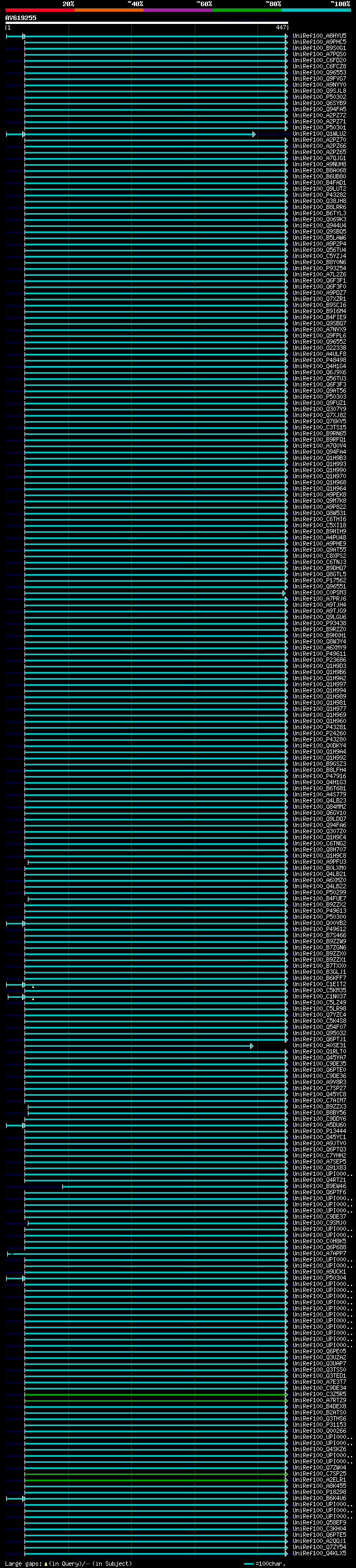Select the UniRef100_B0LXM0 label
Image resolution: width=356 pixels, height=1568 pixels.
319,869
